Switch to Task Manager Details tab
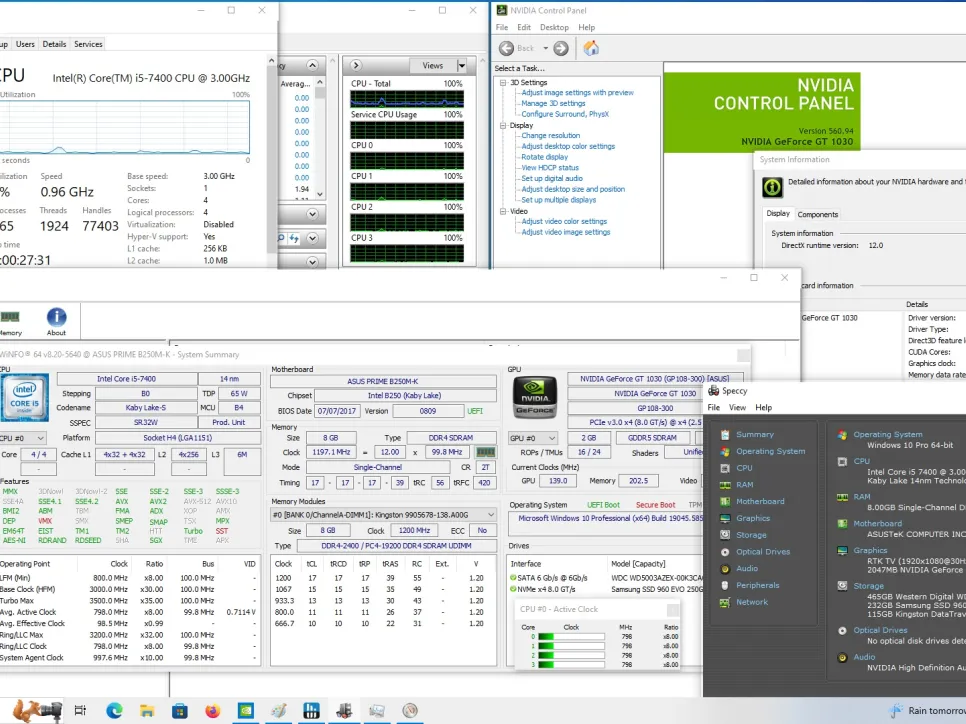966x724 pixels. point(54,44)
